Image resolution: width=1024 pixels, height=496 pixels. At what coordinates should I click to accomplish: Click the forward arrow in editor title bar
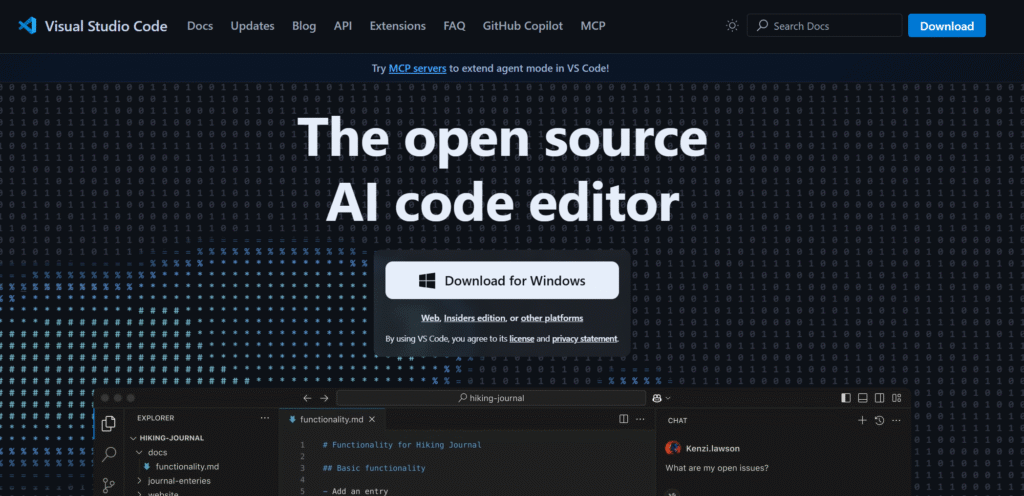[x=325, y=398]
